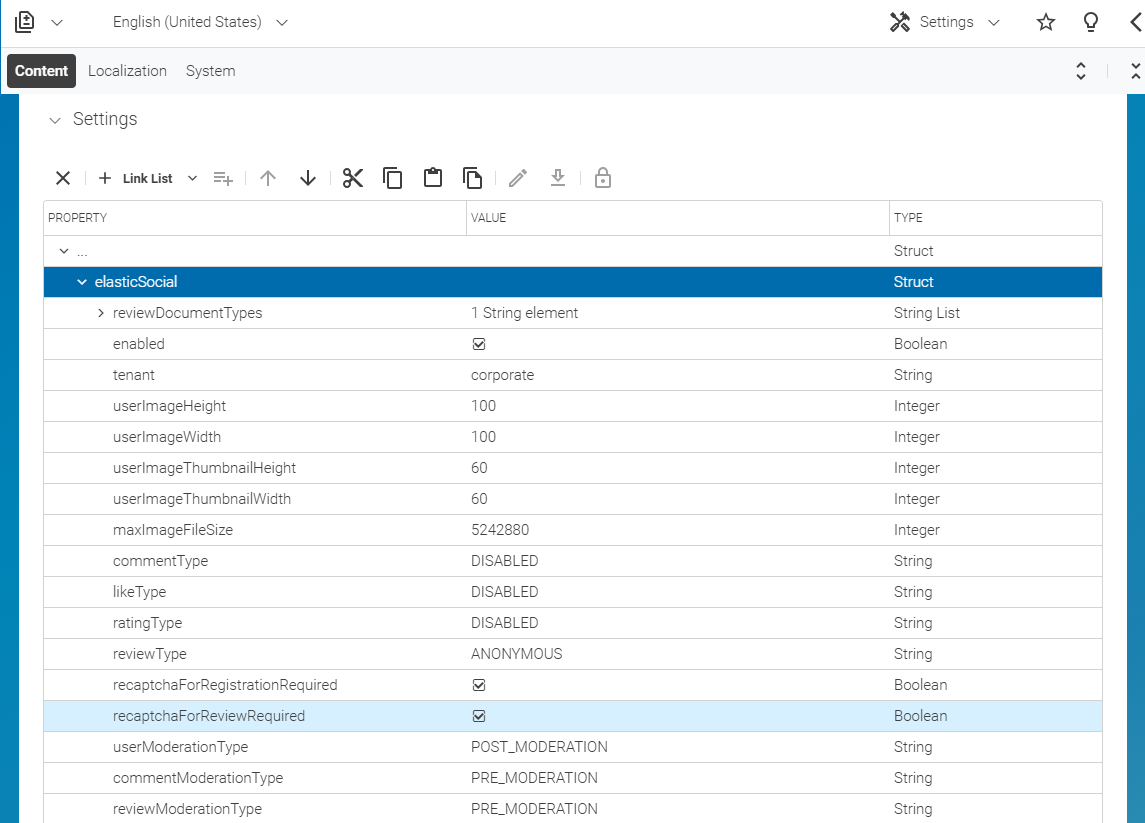This screenshot has height=823, width=1145.
Task: Collapse the elasticSocial struct row
Action: click(x=81, y=281)
